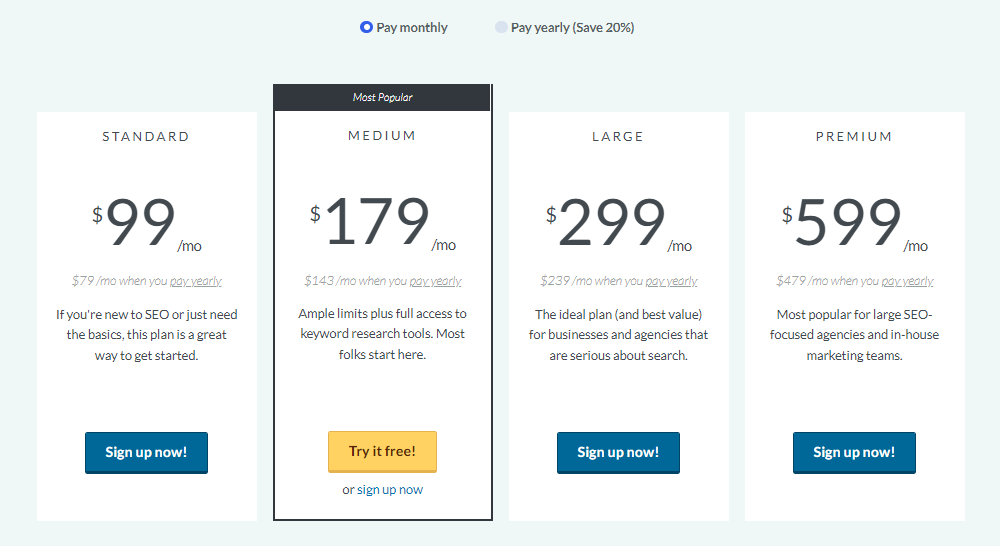Click the $179 /mo price

click(383, 222)
